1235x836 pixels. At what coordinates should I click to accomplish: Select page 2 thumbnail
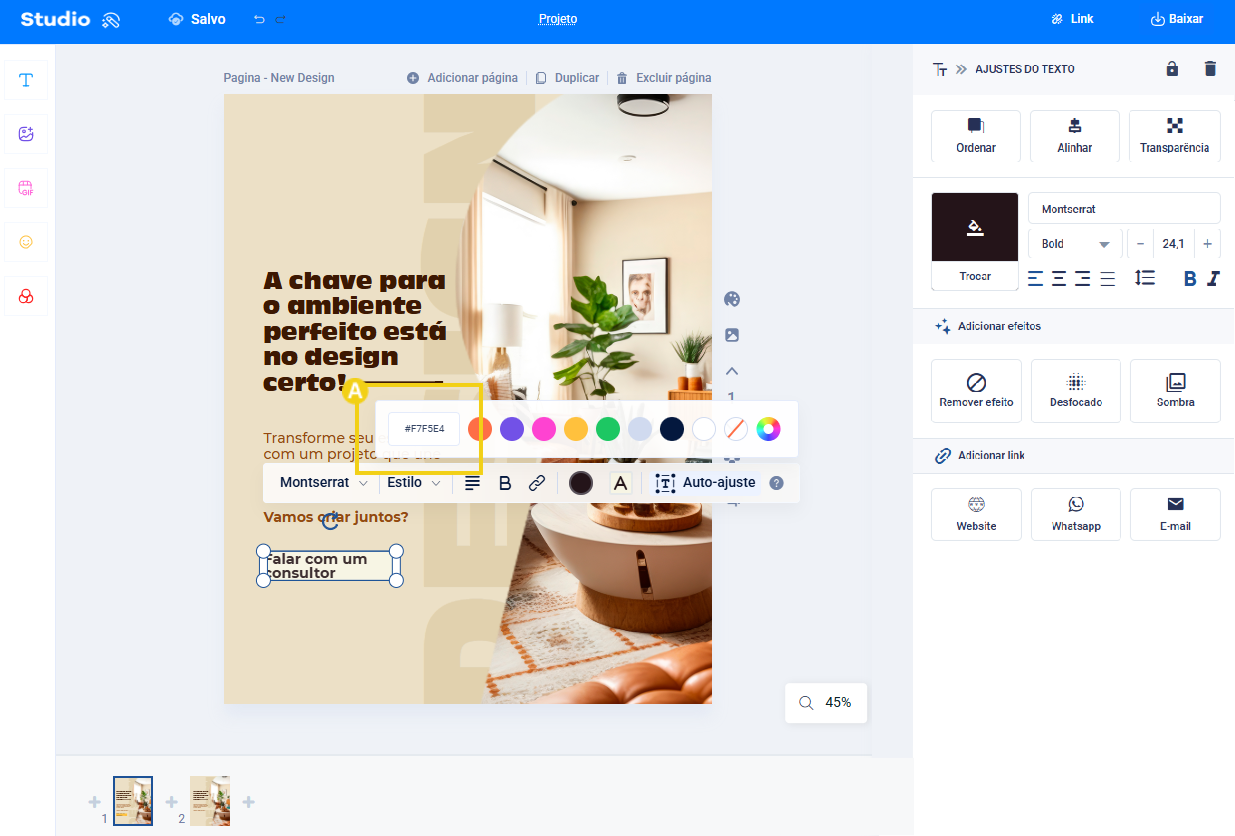[210, 801]
